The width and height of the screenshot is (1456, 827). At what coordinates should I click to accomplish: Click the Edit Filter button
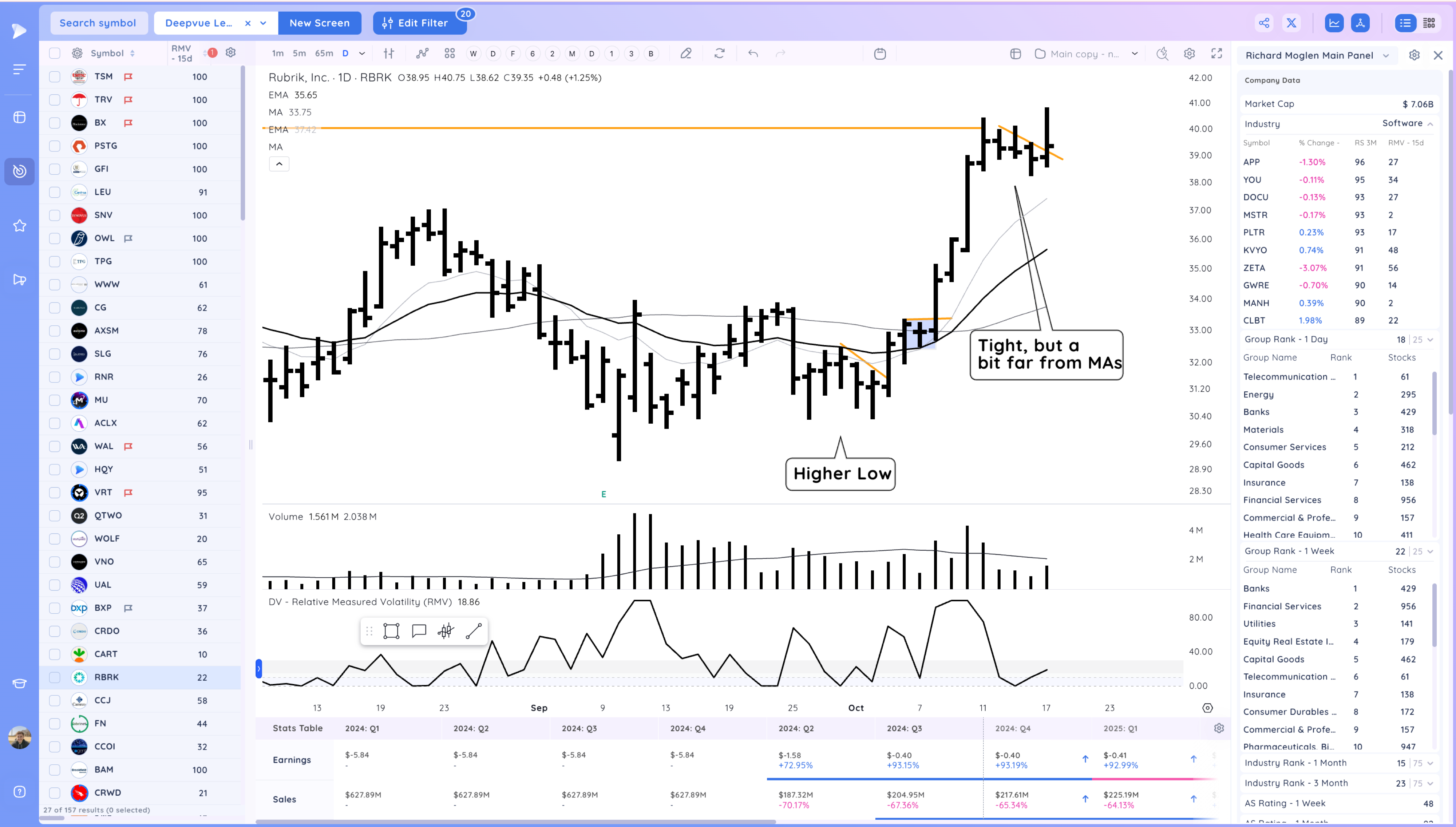419,23
